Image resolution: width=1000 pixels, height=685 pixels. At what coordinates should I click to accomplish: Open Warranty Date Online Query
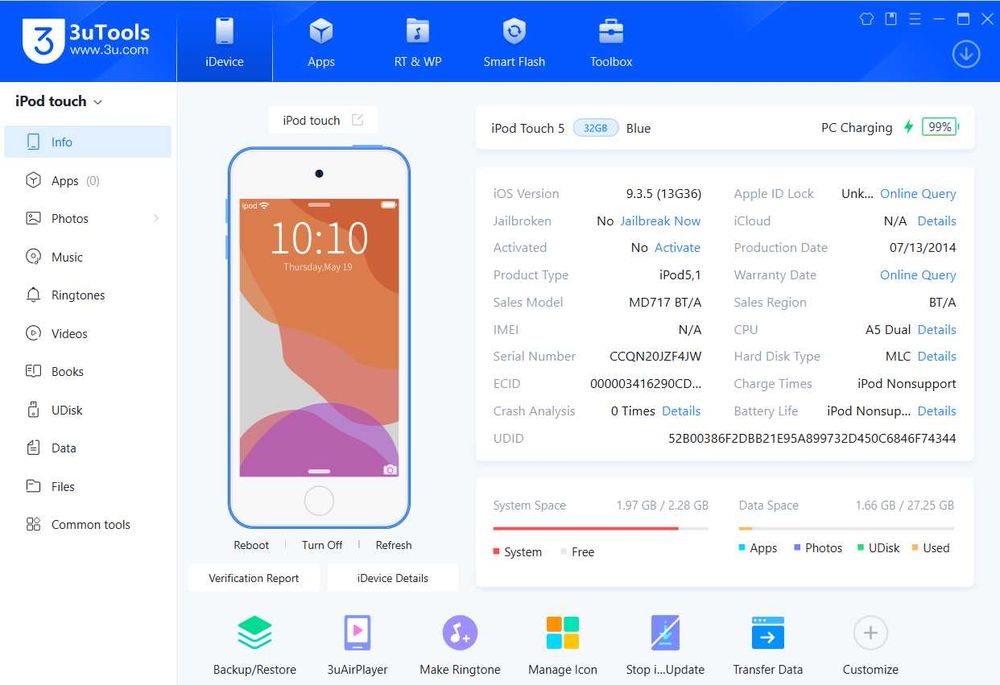point(918,275)
